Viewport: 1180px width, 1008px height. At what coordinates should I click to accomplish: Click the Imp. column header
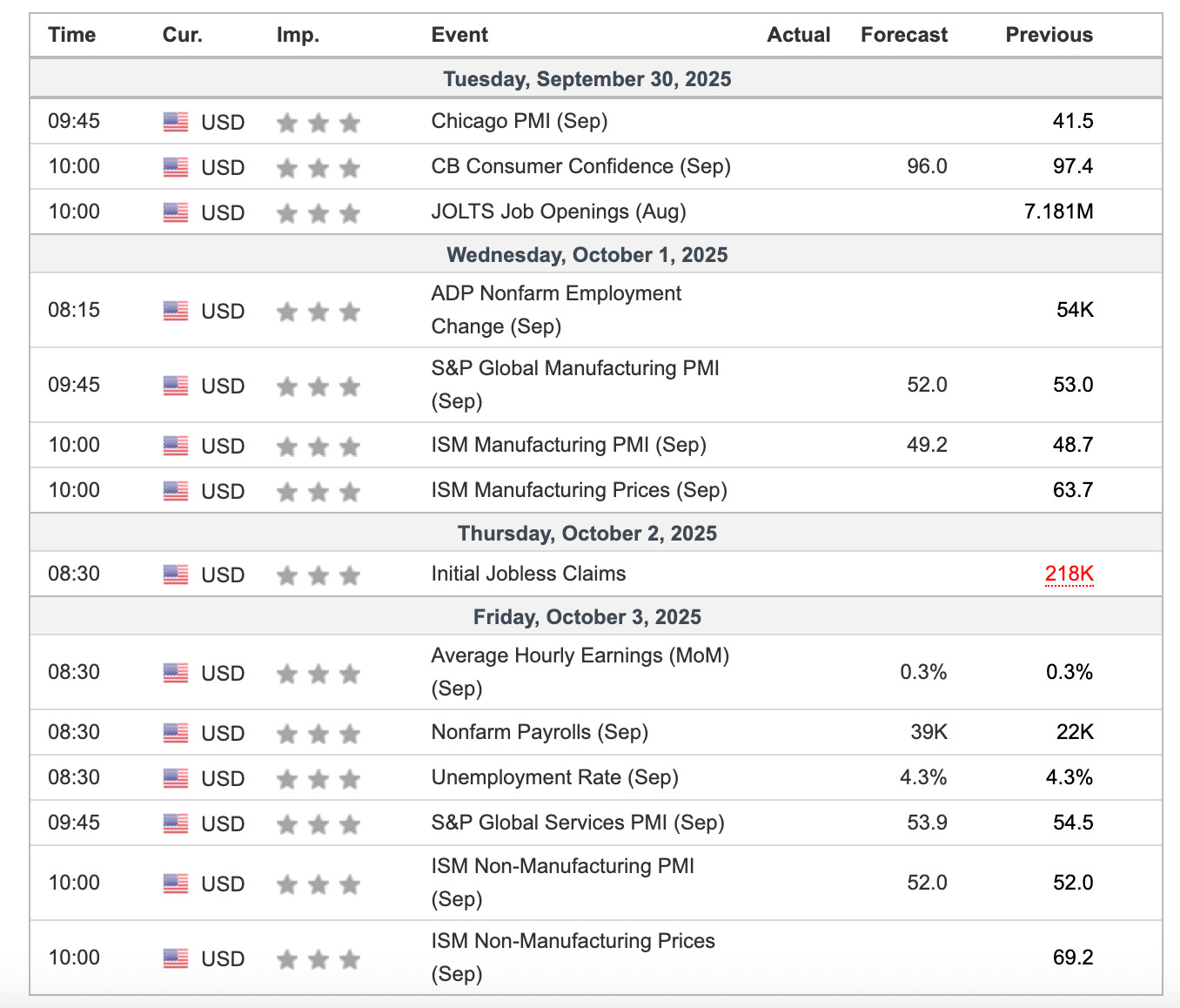[298, 35]
